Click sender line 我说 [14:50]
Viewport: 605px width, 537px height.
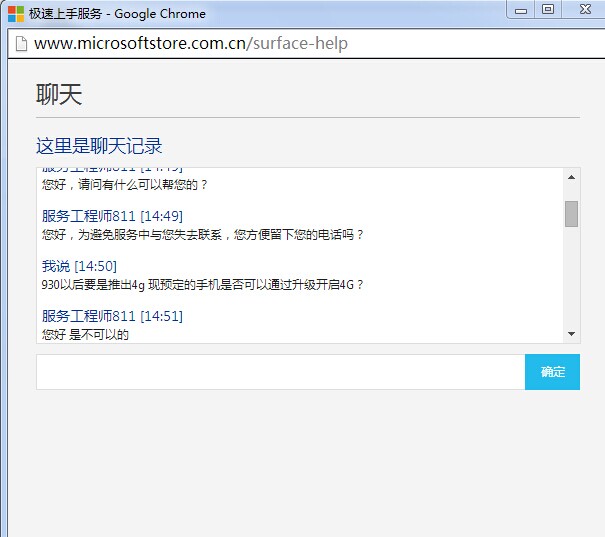79,266
